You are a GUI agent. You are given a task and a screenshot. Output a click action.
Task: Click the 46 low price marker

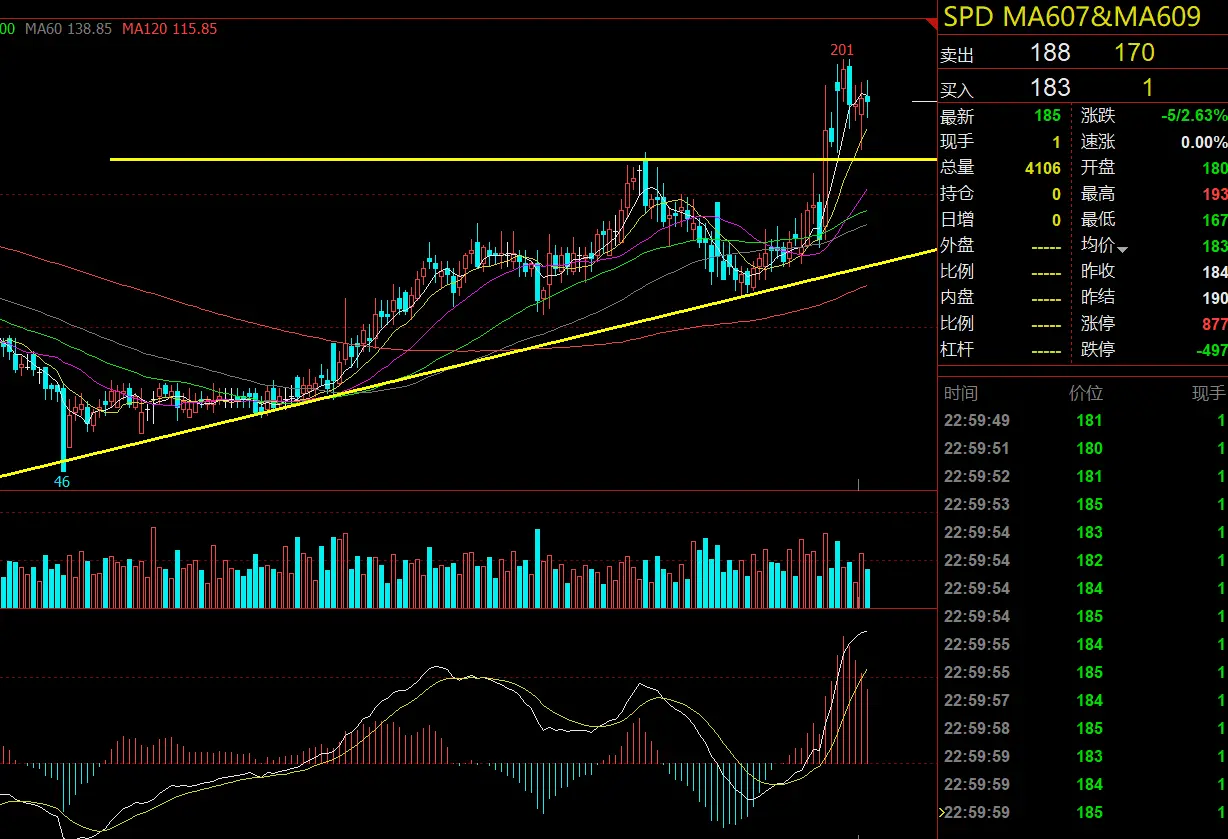[x=62, y=482]
